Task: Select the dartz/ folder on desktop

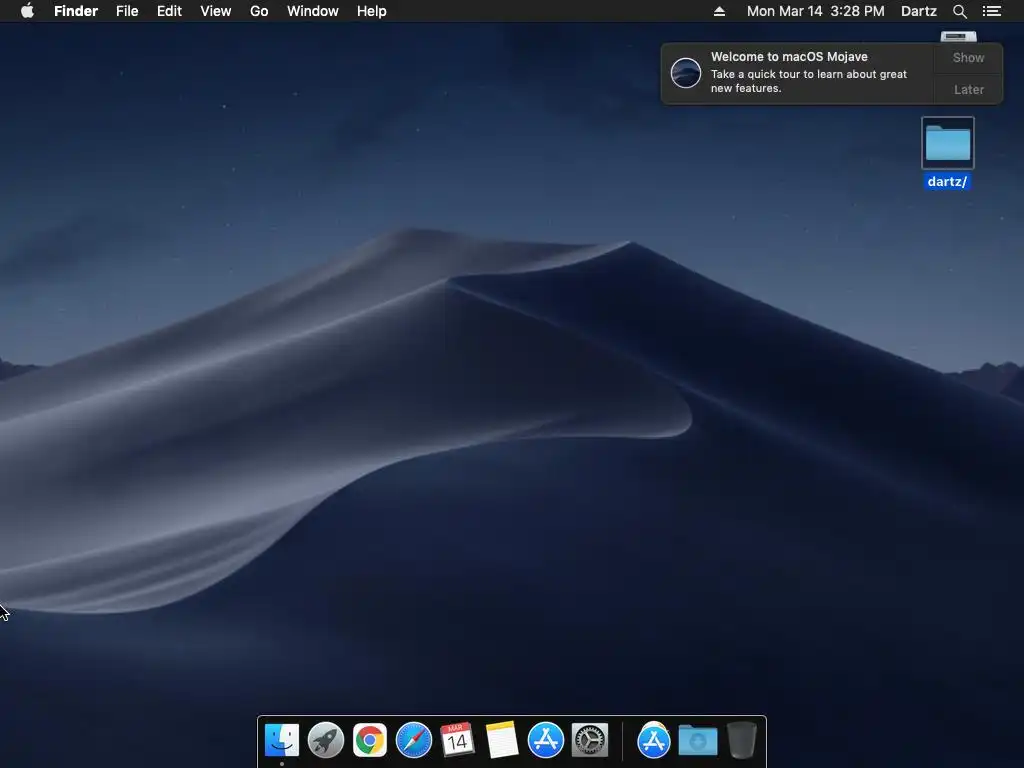Action: coord(948,143)
